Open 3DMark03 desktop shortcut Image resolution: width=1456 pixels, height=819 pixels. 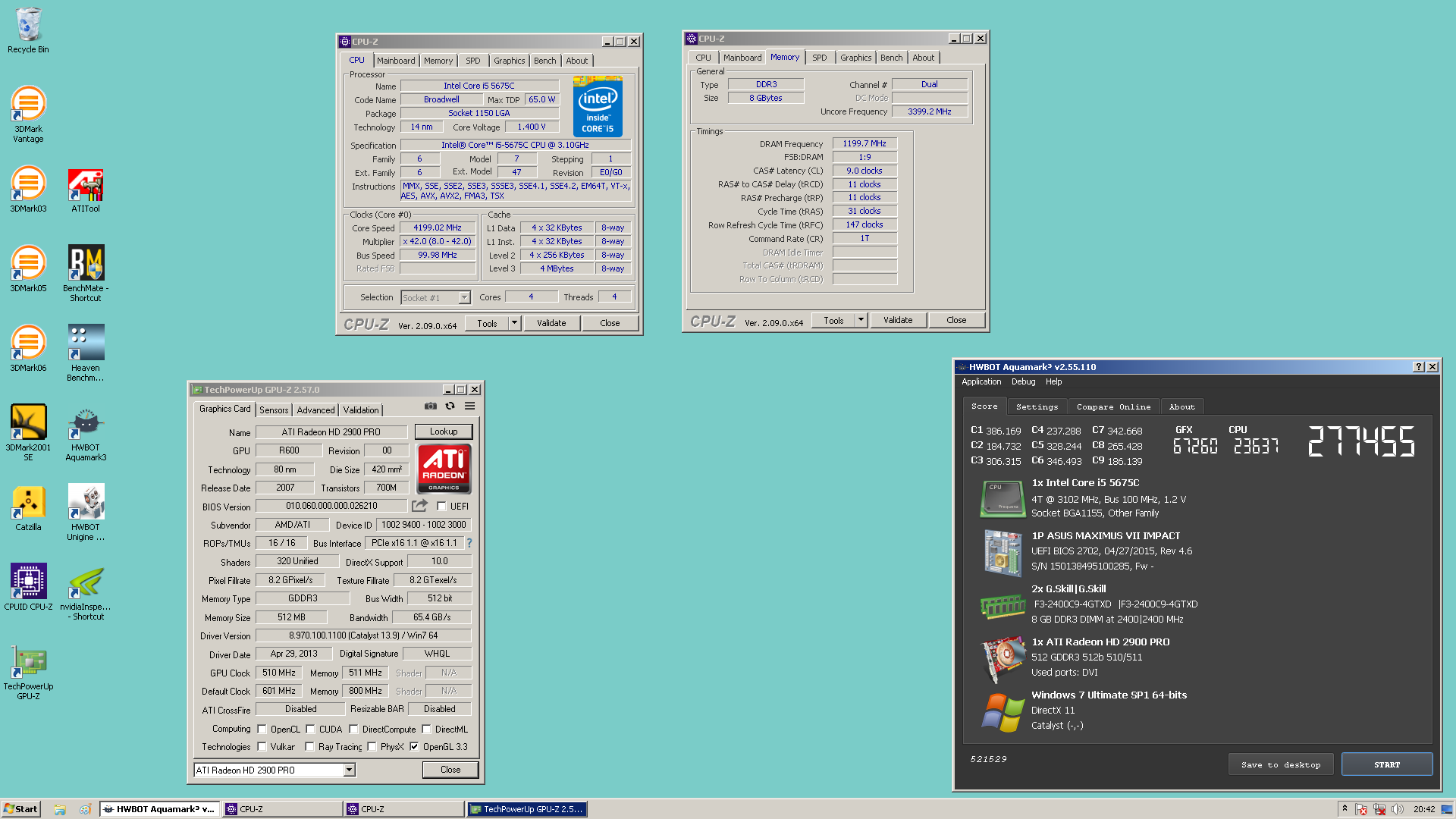click(x=28, y=190)
